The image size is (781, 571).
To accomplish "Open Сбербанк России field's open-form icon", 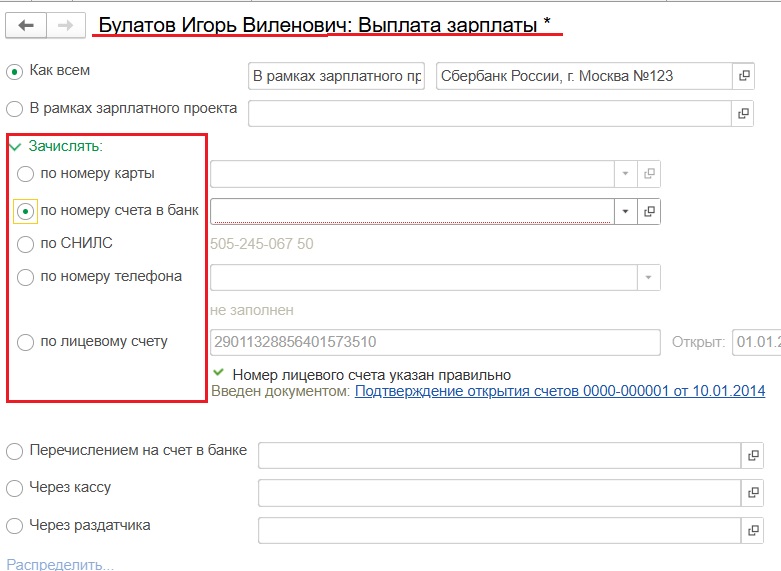I will (743, 76).
